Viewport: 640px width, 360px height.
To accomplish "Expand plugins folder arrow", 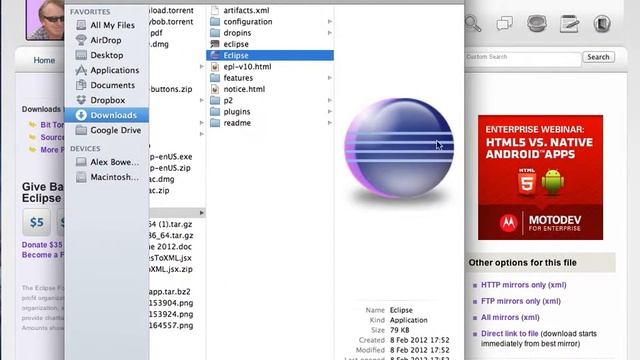I will [329, 111].
